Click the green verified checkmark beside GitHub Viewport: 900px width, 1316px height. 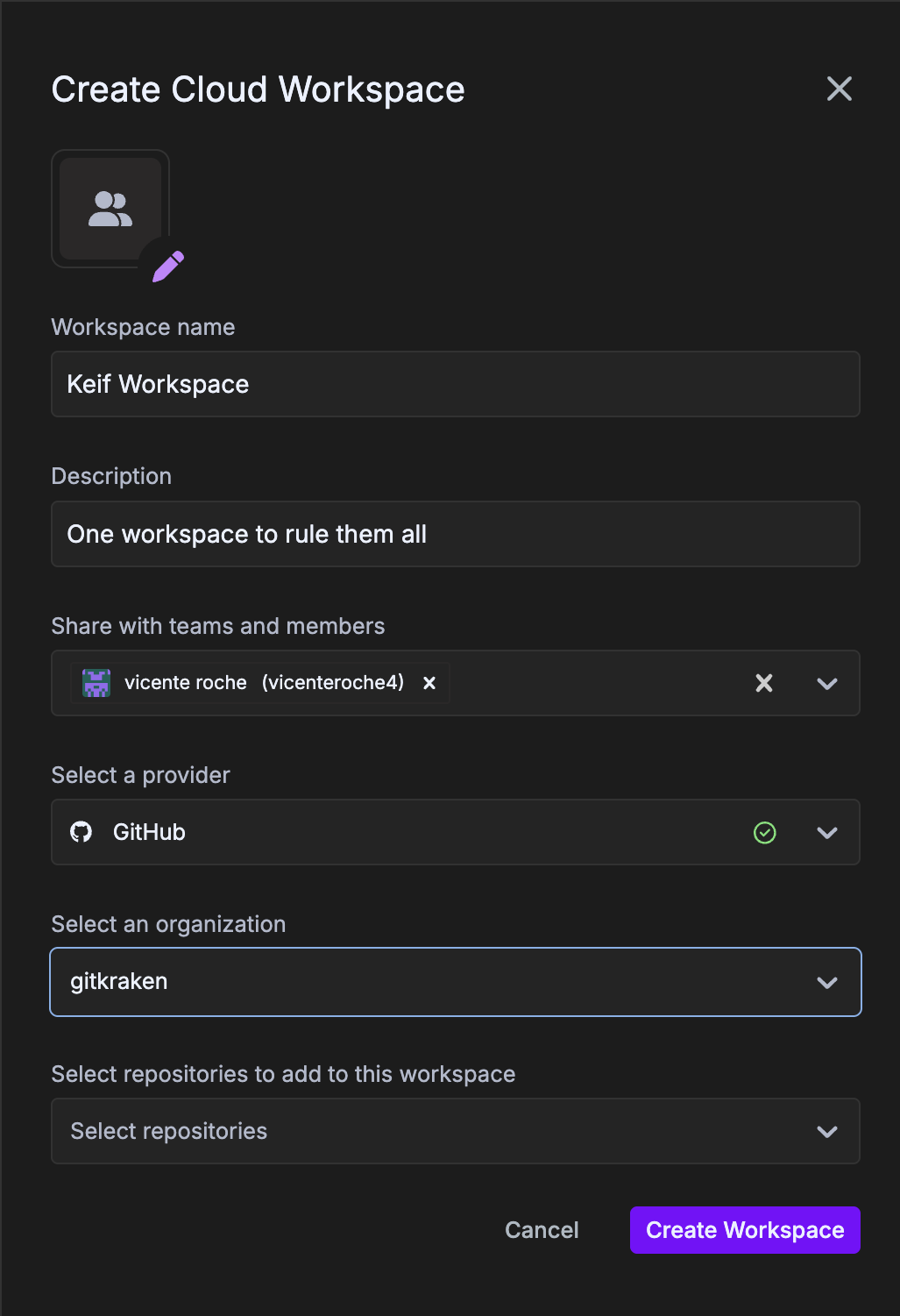click(x=764, y=832)
